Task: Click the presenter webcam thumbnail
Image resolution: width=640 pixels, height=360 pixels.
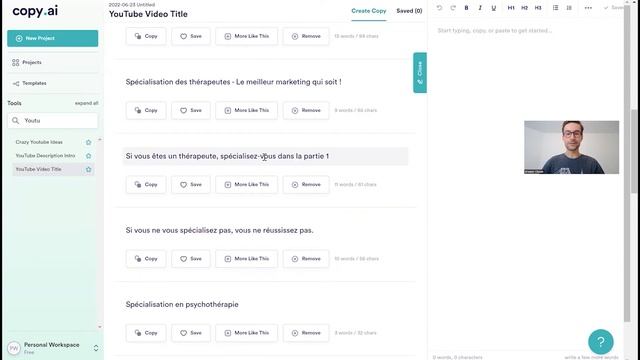Action: point(571,147)
